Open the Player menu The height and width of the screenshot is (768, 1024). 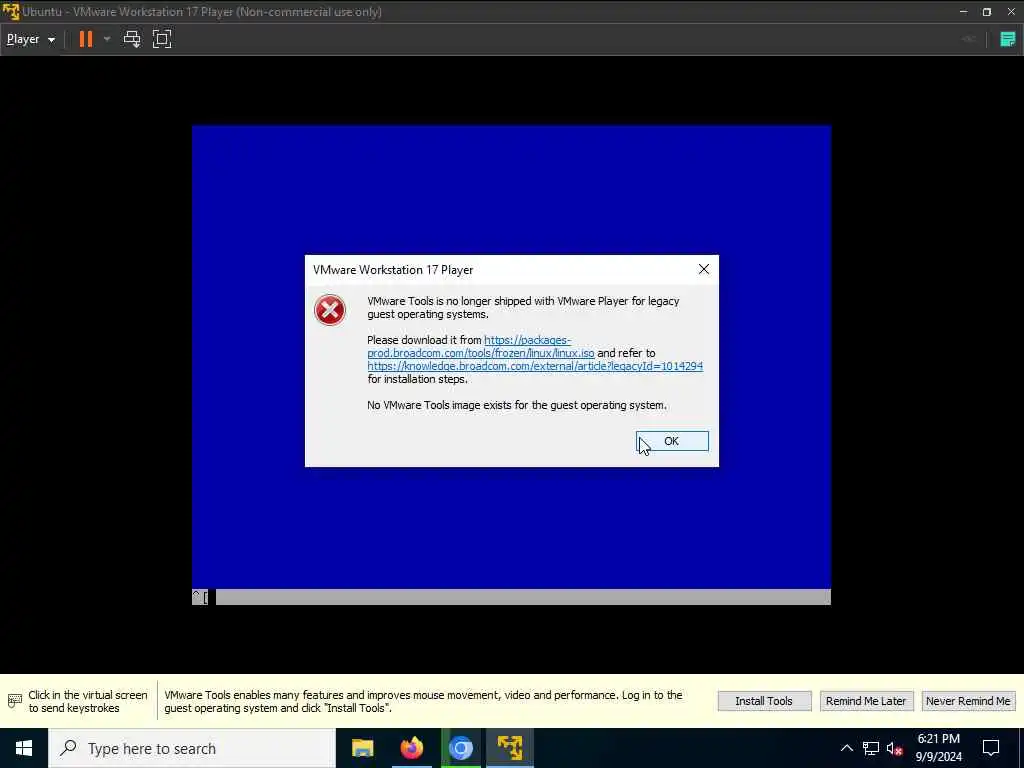tap(31, 39)
